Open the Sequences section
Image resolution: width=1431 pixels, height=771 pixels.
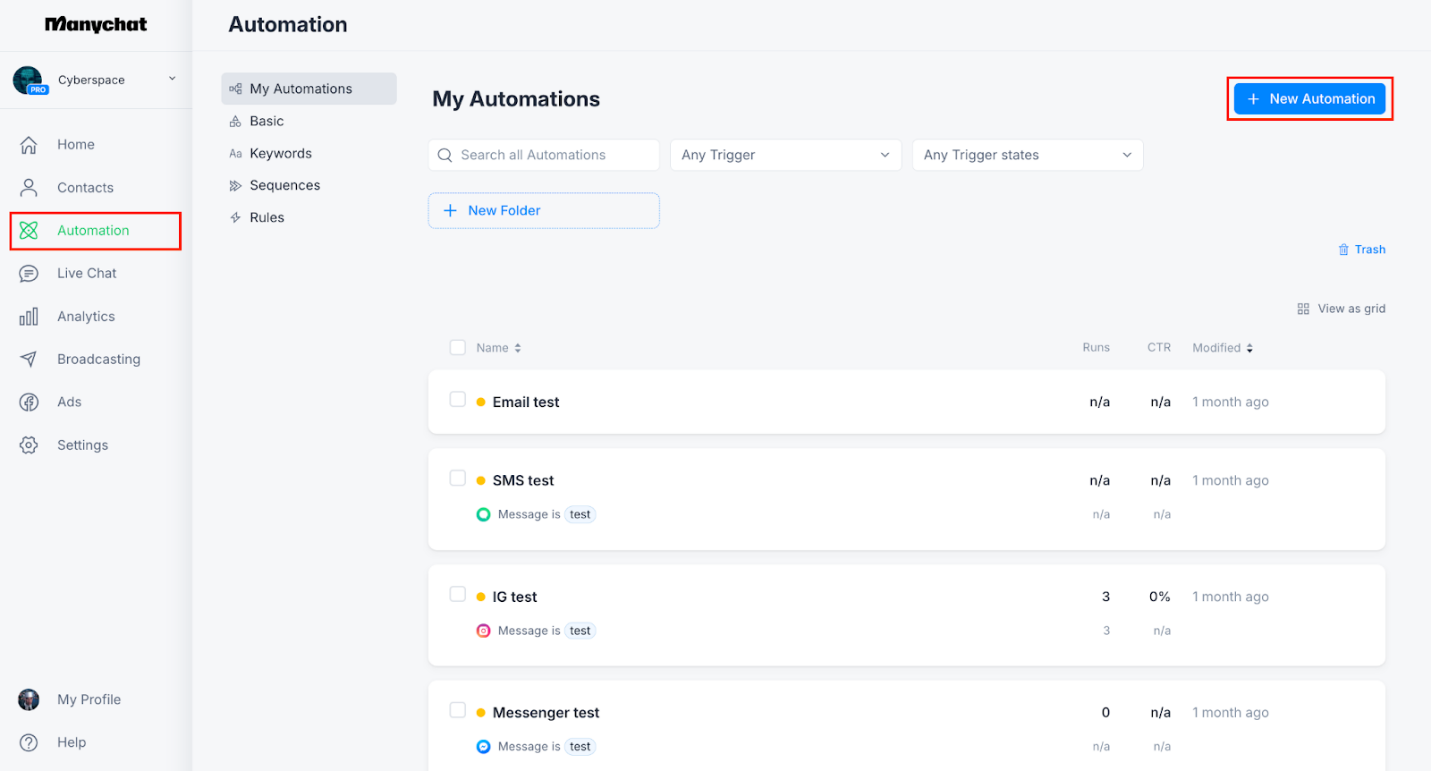click(x=284, y=186)
